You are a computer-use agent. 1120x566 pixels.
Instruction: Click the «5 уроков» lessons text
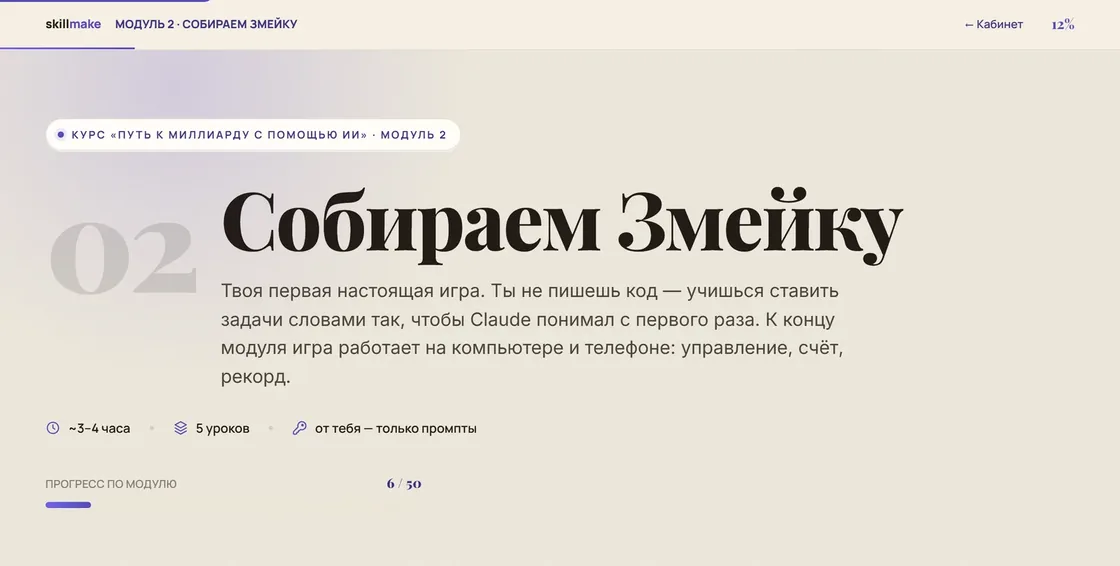223,429
